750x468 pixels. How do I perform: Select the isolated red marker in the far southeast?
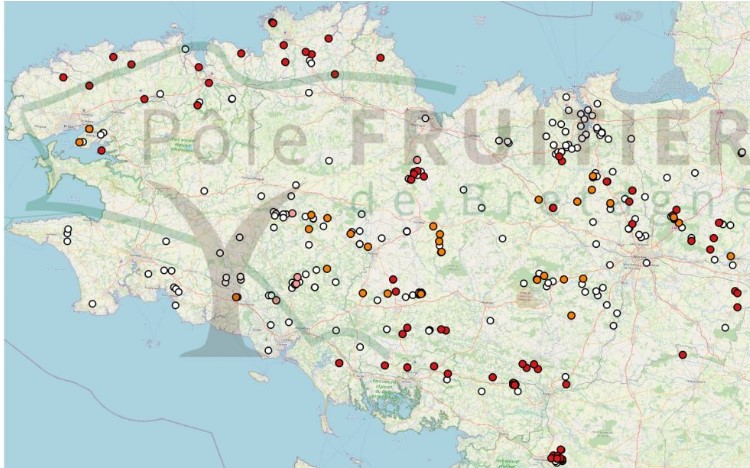[683, 355]
